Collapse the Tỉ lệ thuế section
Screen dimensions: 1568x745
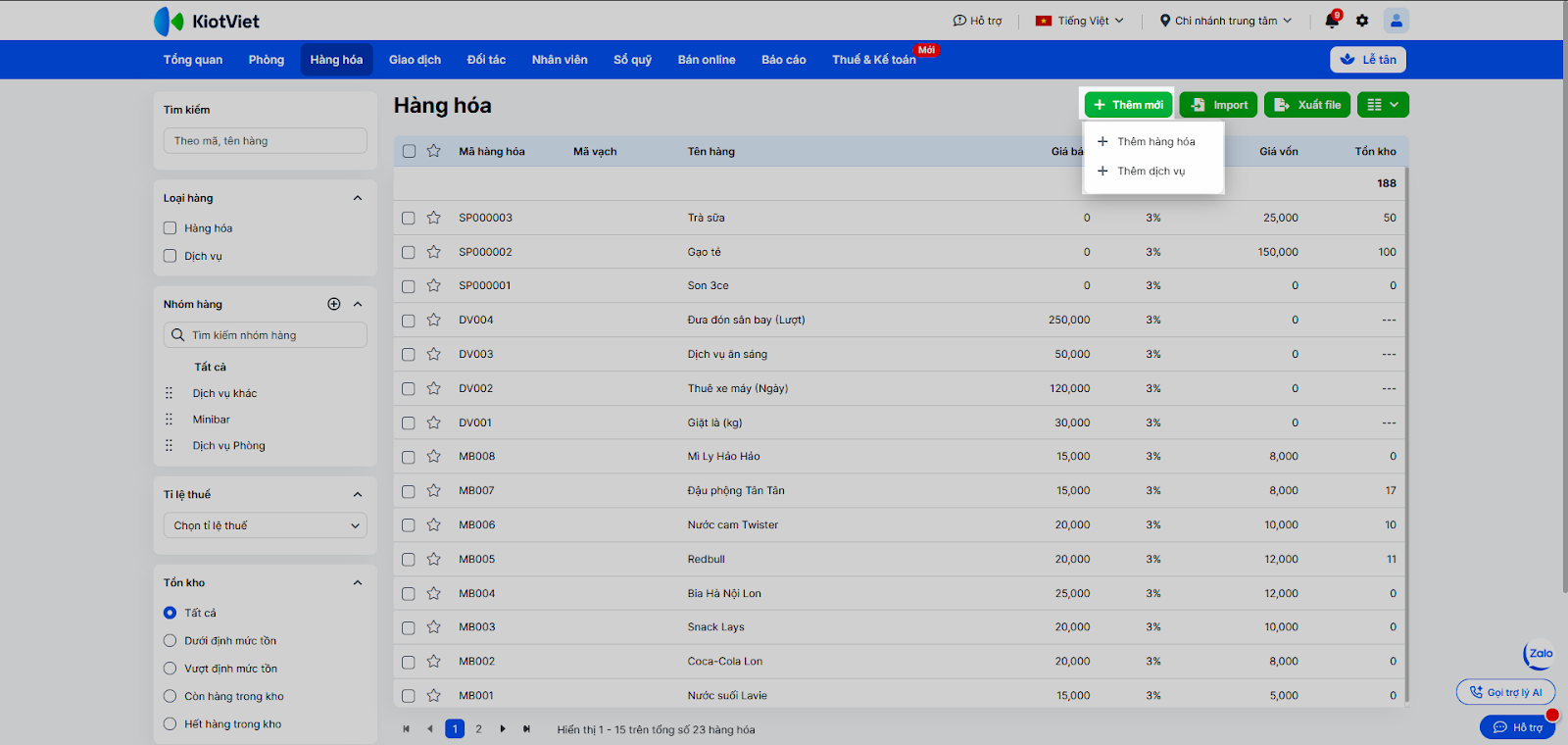coord(358,494)
